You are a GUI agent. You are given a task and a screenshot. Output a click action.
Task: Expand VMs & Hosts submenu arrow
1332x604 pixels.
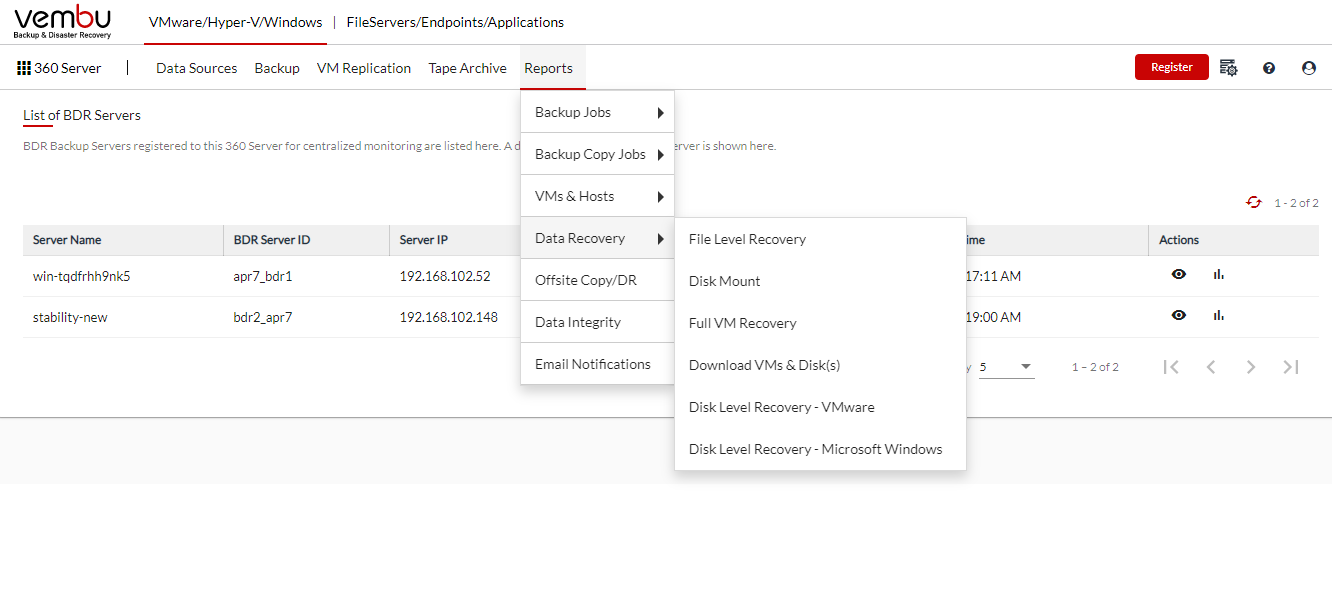click(x=660, y=197)
